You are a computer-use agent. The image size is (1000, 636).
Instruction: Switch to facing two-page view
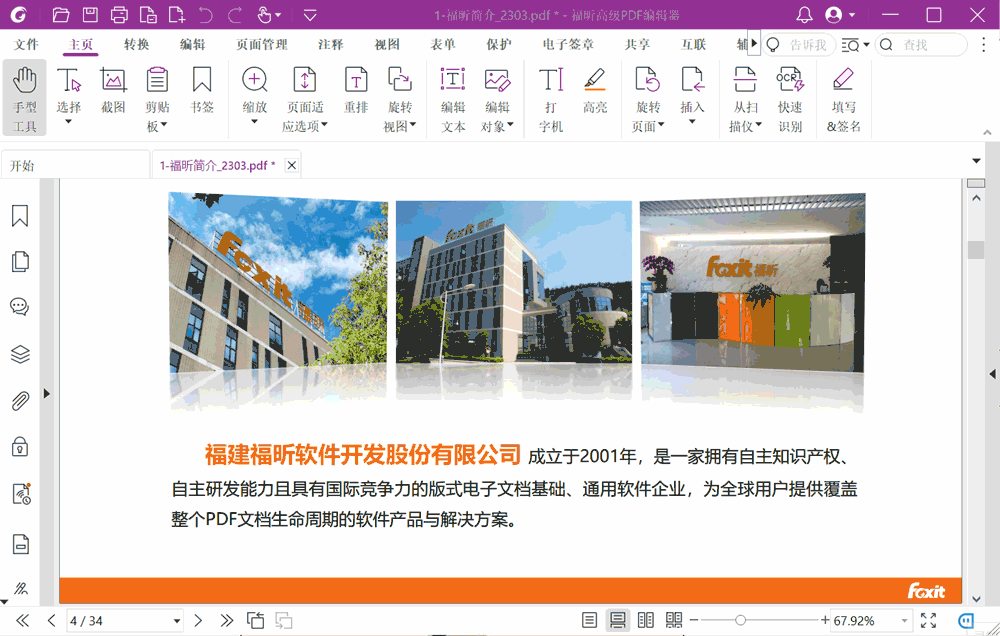point(645,620)
